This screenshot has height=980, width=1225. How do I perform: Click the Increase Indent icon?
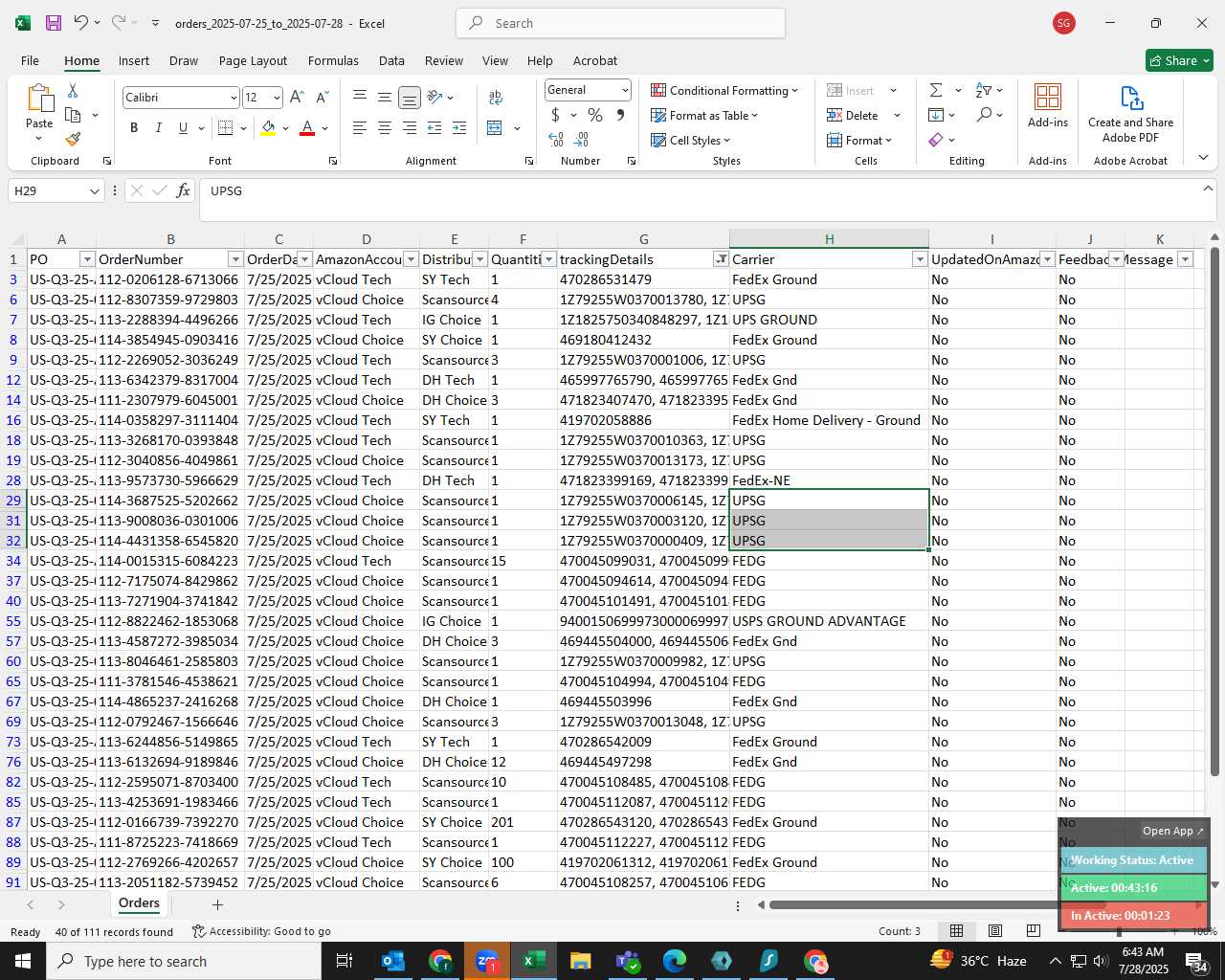click(459, 128)
